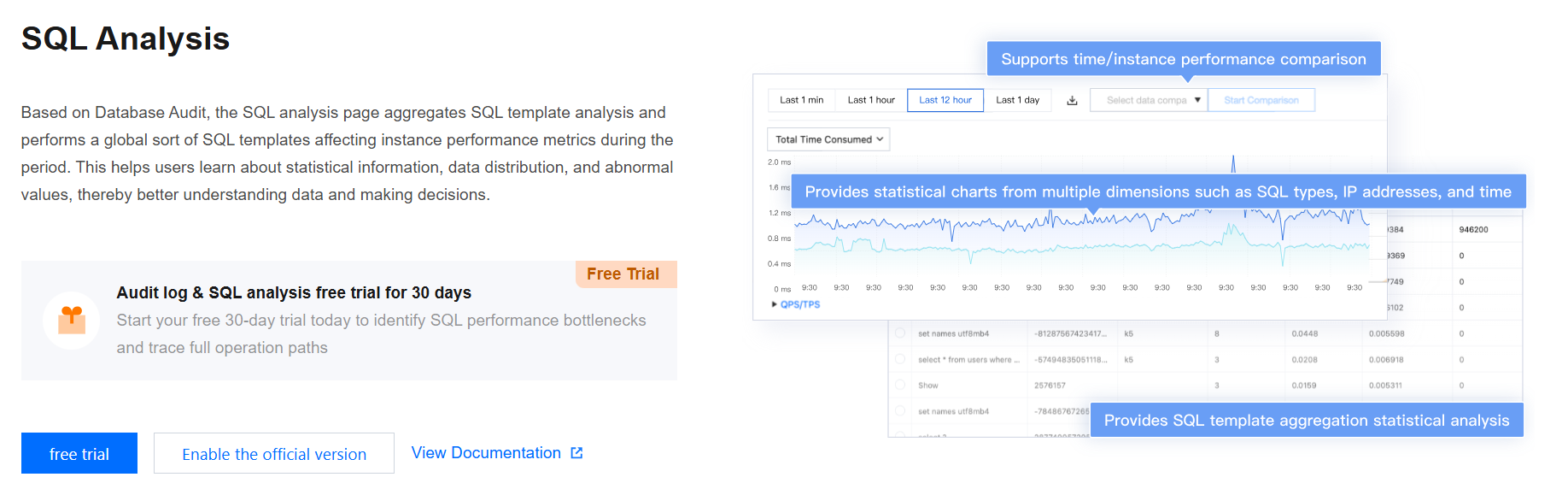Choose the Last 1 day range
This screenshot has width=1568, height=489.
coord(1017,100)
